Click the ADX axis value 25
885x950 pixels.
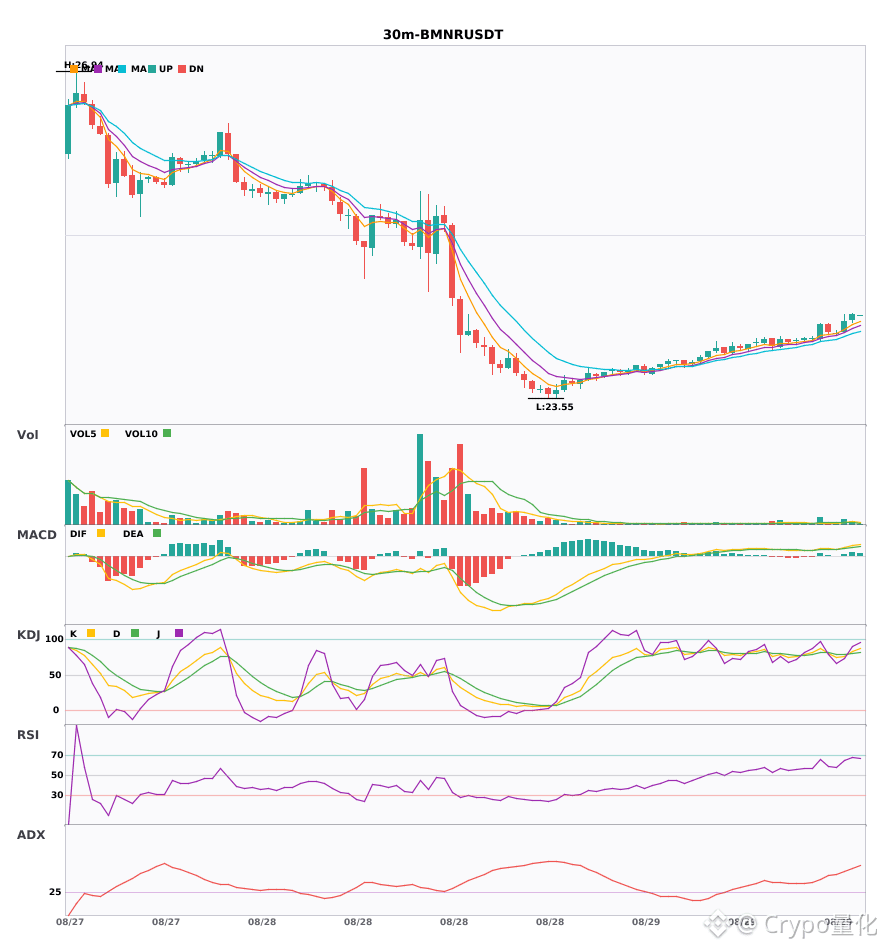tap(55, 892)
